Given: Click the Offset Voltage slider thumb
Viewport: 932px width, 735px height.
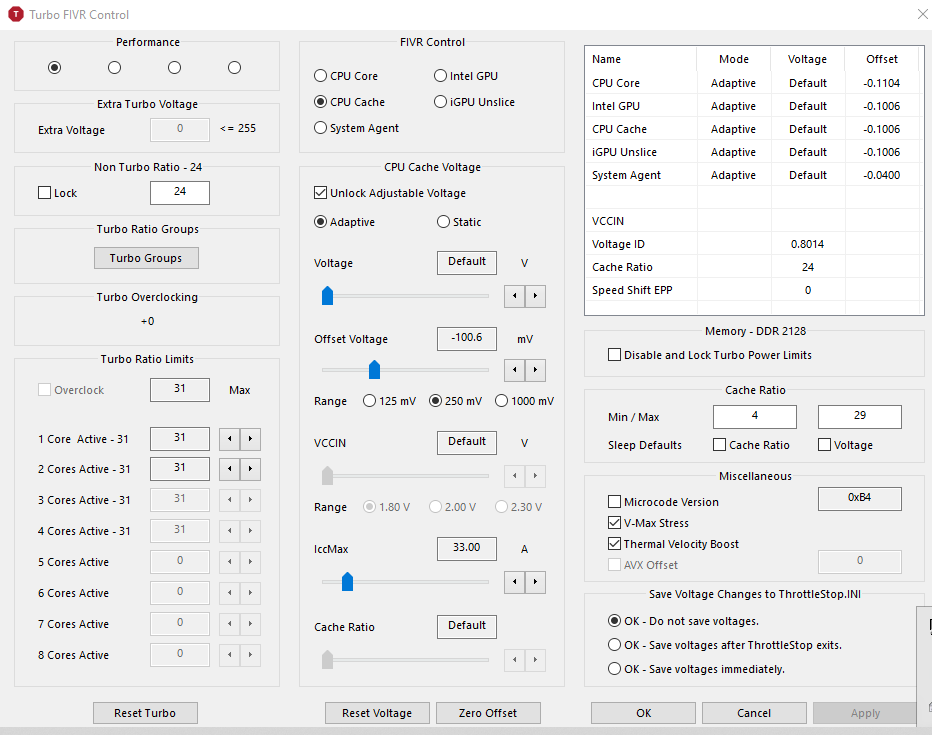Looking at the screenshot, I should pyautogui.click(x=374, y=370).
